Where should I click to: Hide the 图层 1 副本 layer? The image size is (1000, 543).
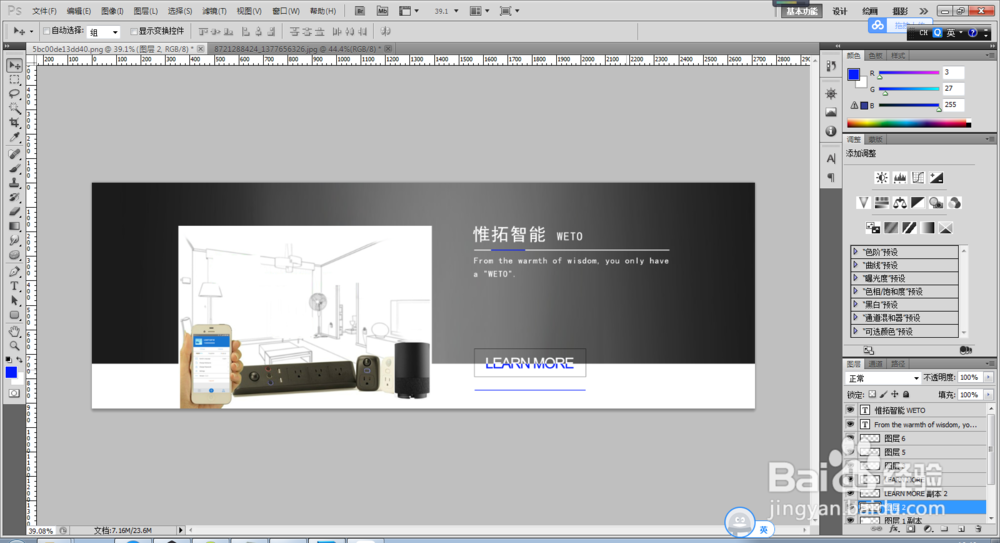pyautogui.click(x=850, y=521)
